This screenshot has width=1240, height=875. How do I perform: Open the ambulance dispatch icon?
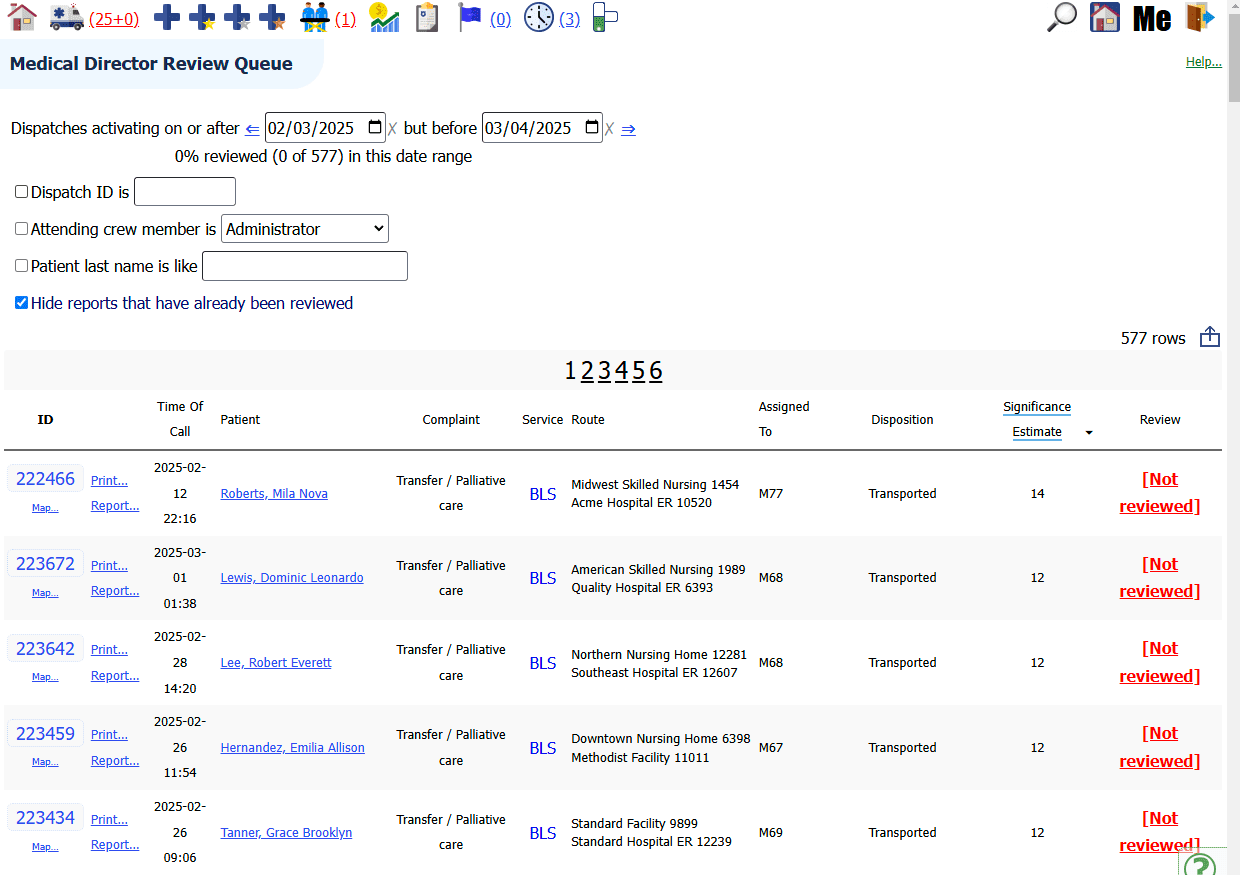[67, 17]
